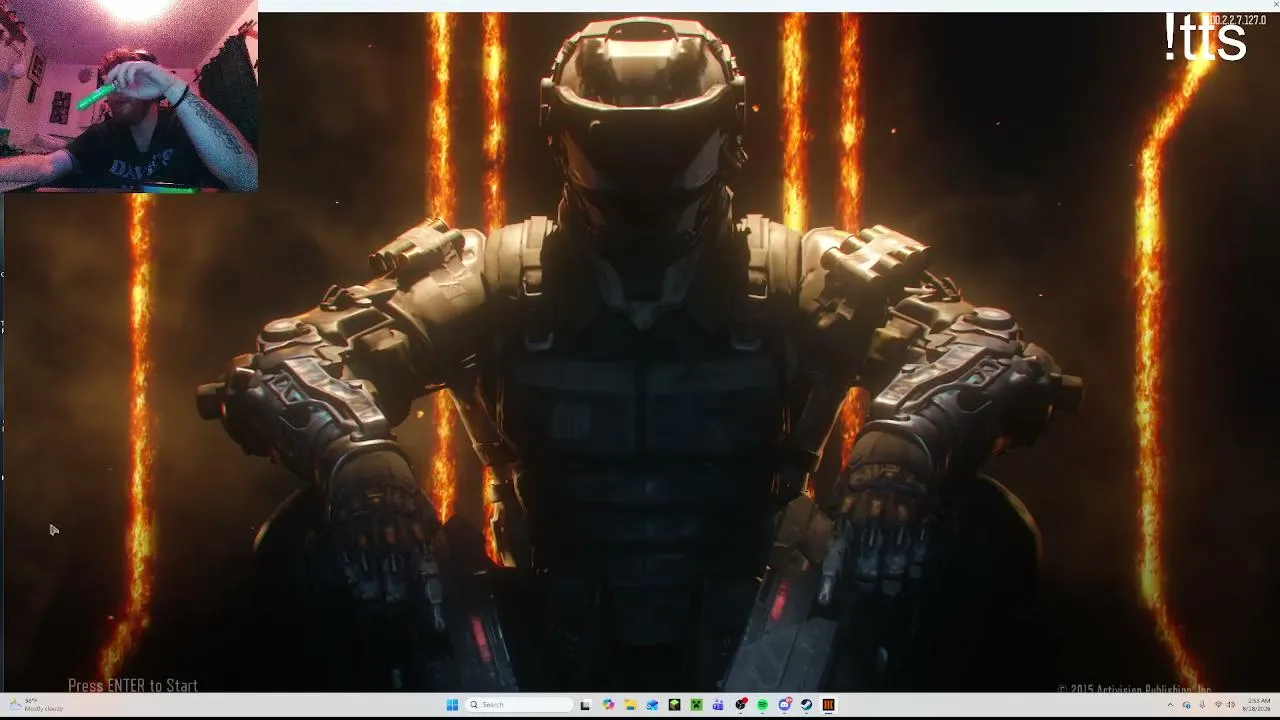Image resolution: width=1280 pixels, height=720 pixels.
Task: Open Task View from the taskbar
Action: (x=585, y=705)
